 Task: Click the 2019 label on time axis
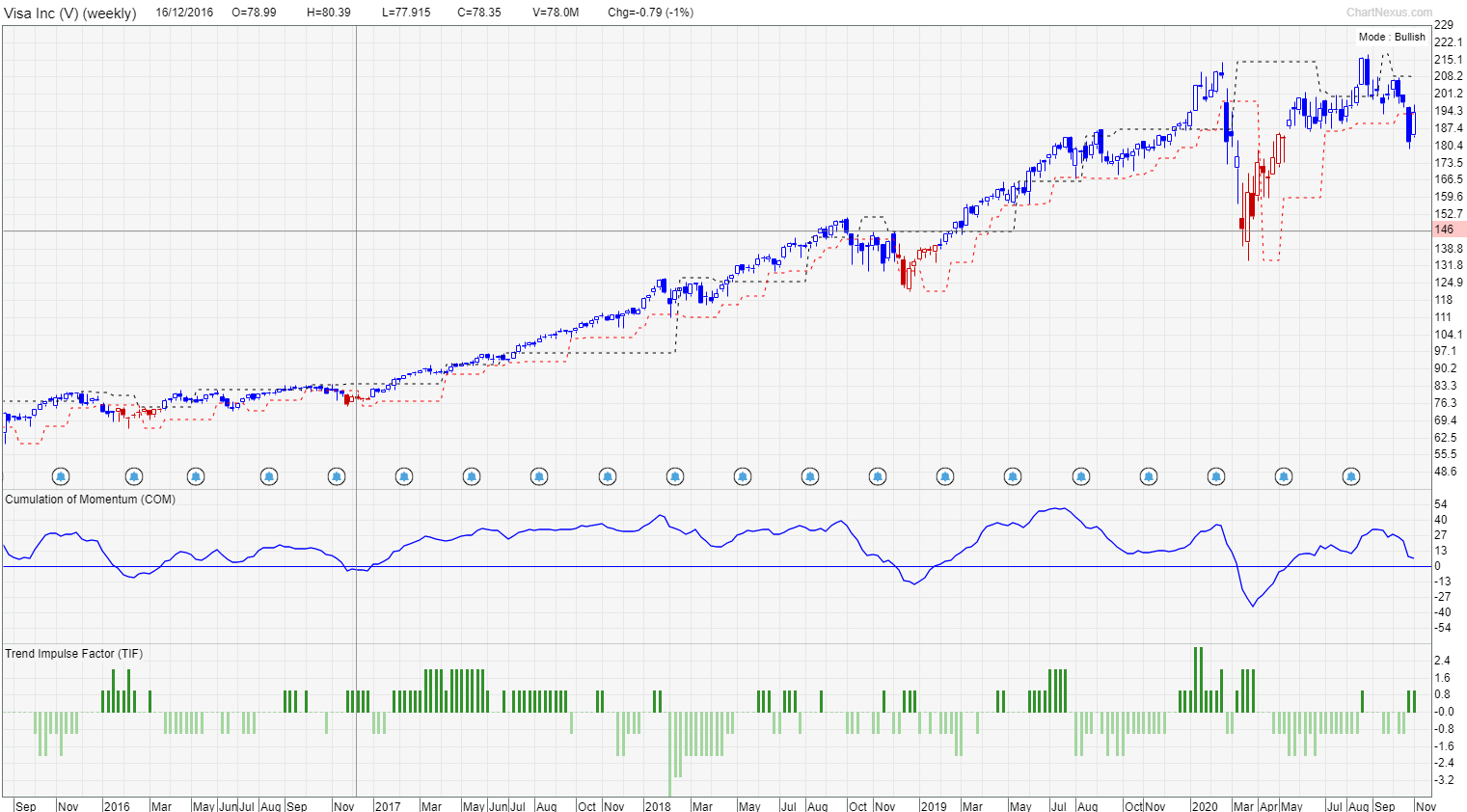tap(934, 806)
